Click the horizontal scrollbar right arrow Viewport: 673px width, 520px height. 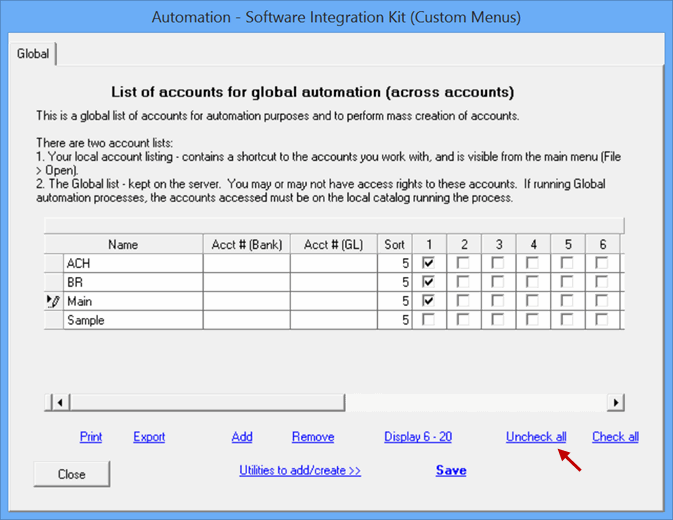(x=616, y=402)
